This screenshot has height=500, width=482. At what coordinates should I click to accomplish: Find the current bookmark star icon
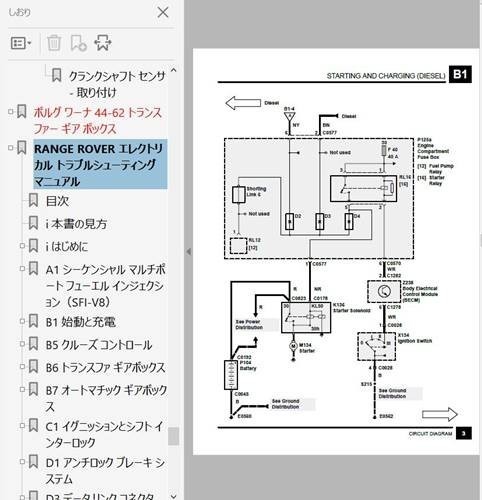(103, 43)
